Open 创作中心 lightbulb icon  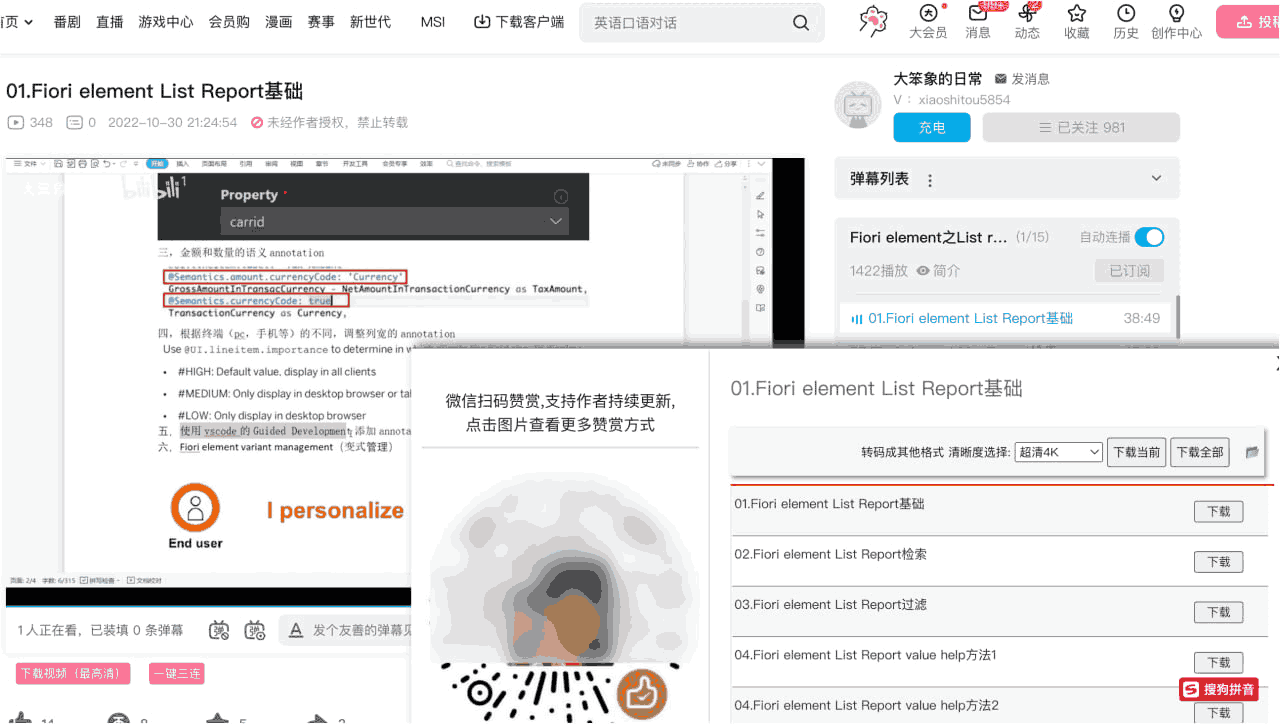point(1176,21)
